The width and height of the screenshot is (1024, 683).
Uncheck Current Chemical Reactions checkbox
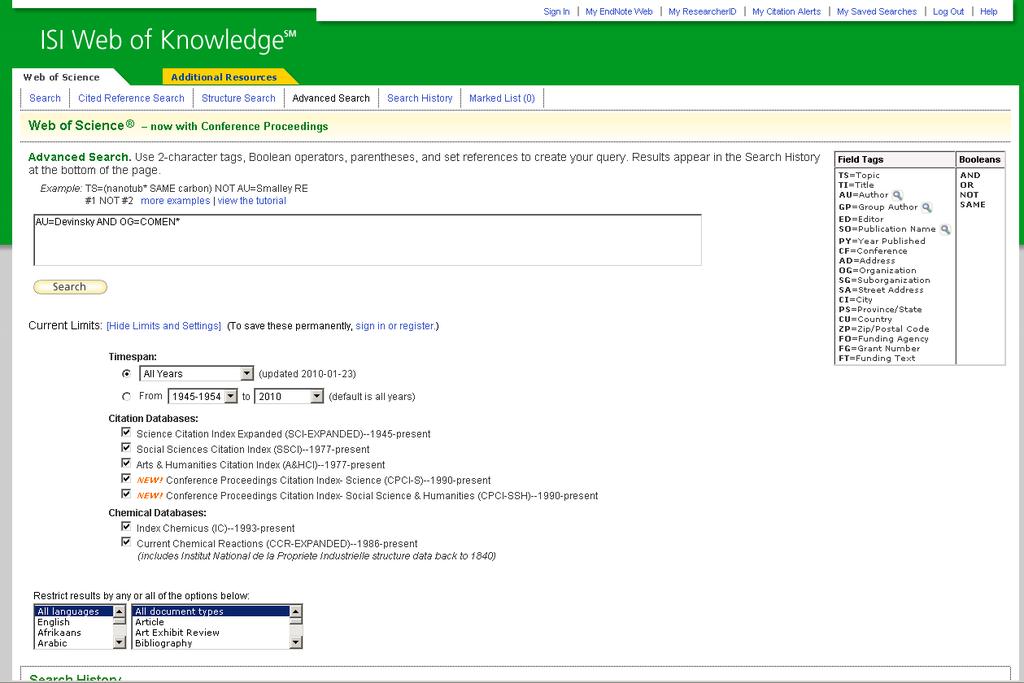126,542
